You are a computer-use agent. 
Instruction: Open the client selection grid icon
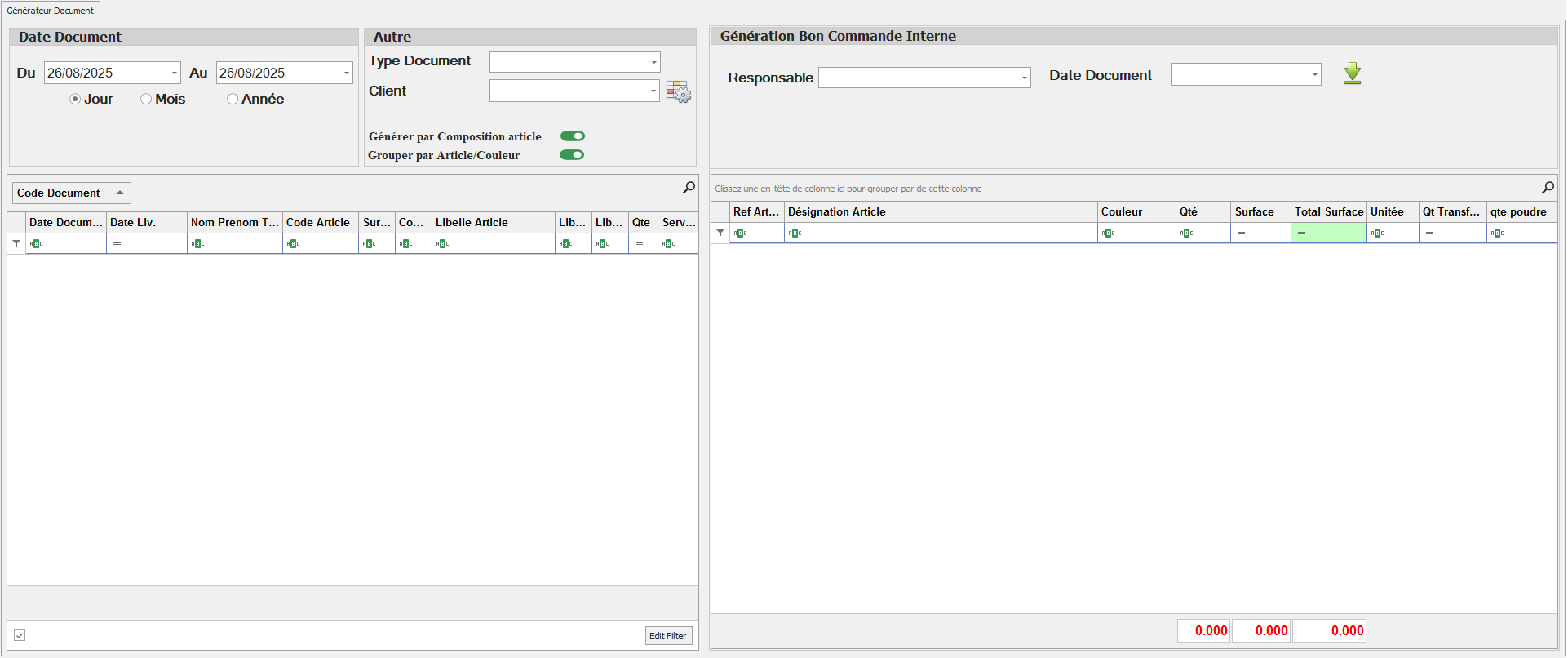coord(677,91)
